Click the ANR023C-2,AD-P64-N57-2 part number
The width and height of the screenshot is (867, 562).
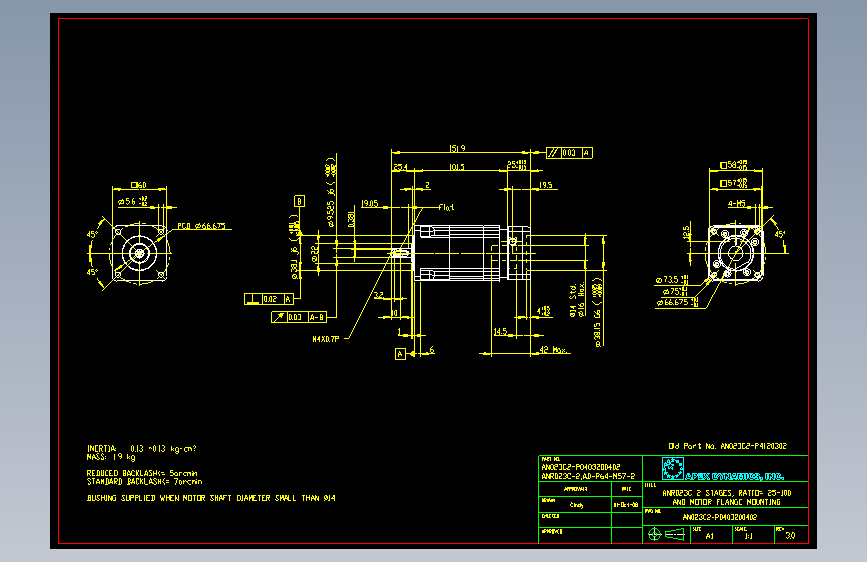pyautogui.click(x=588, y=476)
